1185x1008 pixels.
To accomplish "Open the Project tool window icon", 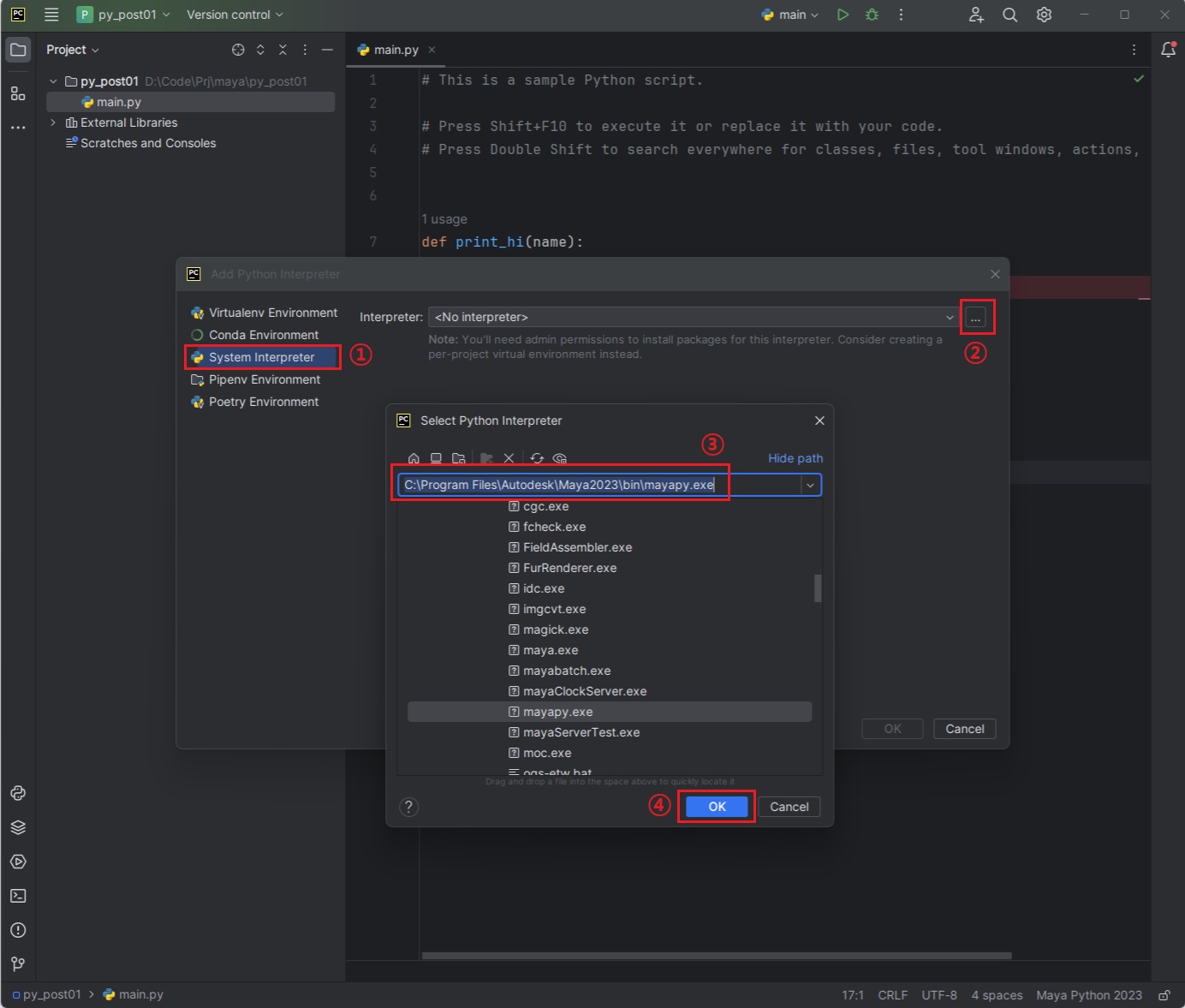I will click(x=18, y=50).
